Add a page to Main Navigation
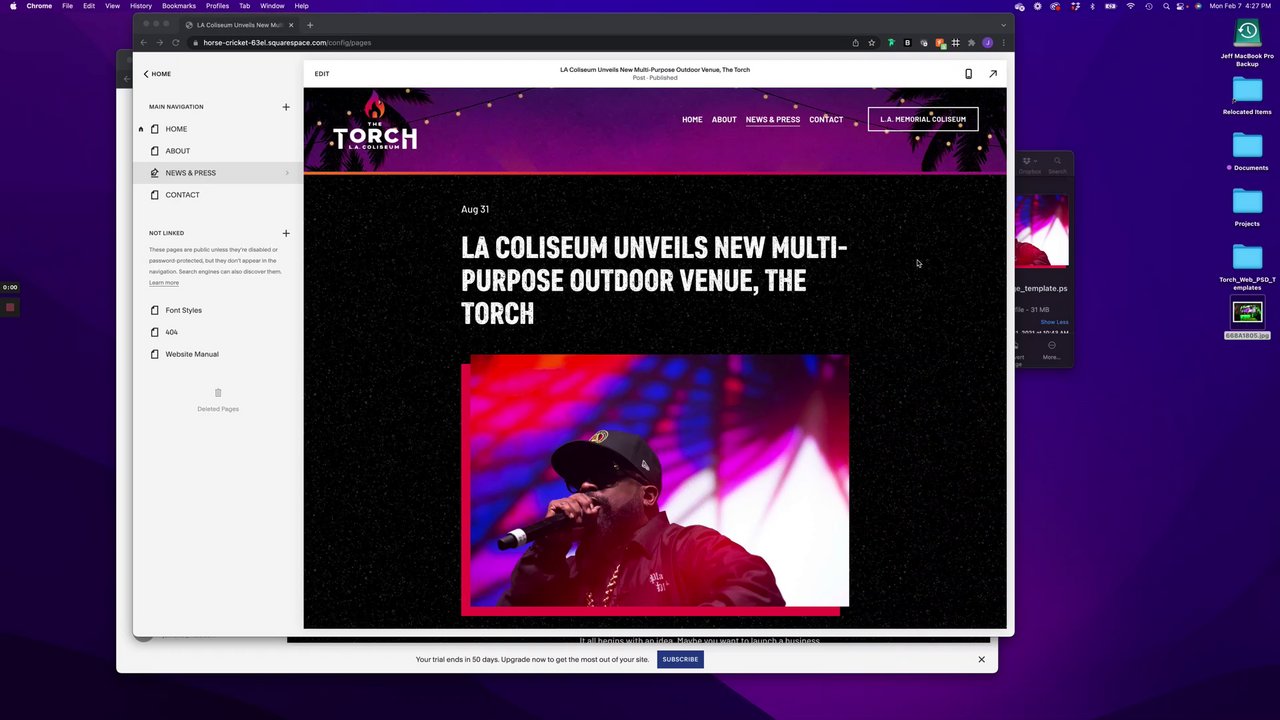This screenshot has width=1280, height=720. click(286, 107)
